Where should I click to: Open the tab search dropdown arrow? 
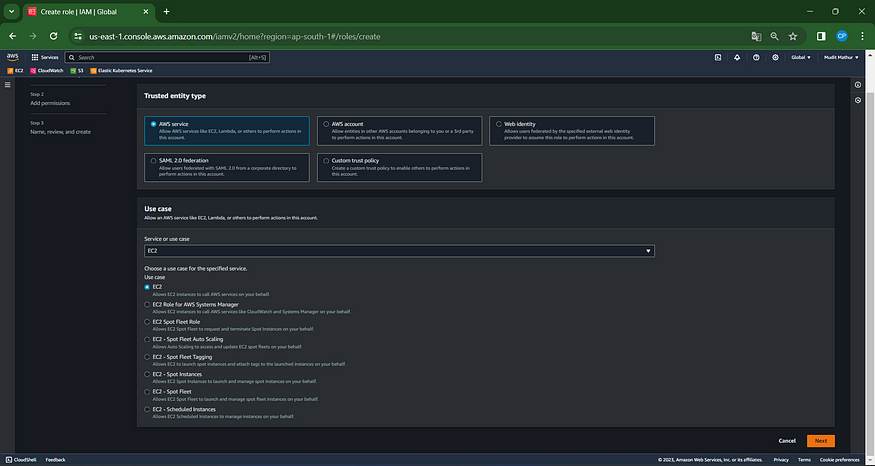coord(11,12)
